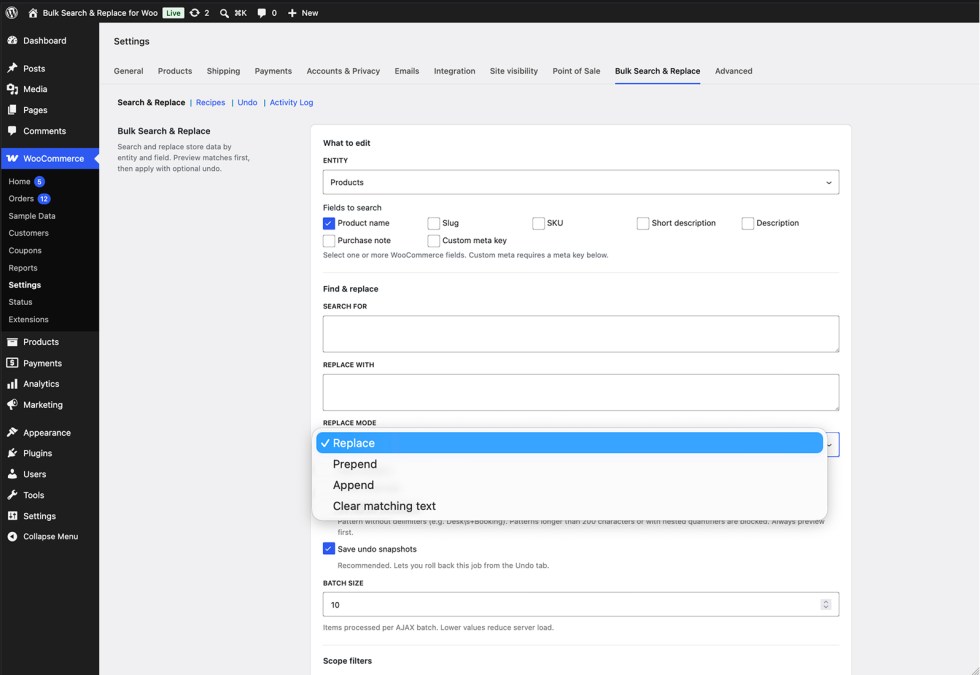The width and height of the screenshot is (980, 675).
Task: Open the Activity Log link
Action: (291, 102)
